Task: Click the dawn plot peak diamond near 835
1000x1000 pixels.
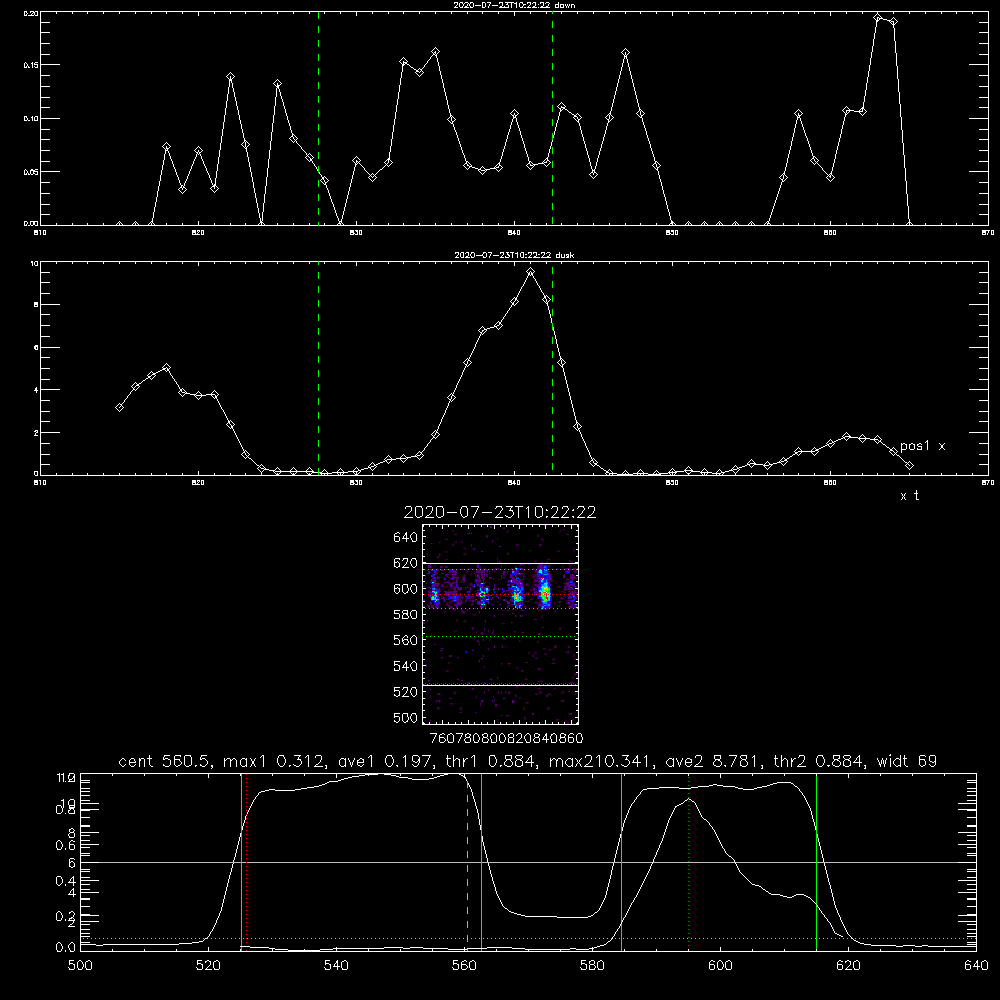Action: click(x=436, y=51)
